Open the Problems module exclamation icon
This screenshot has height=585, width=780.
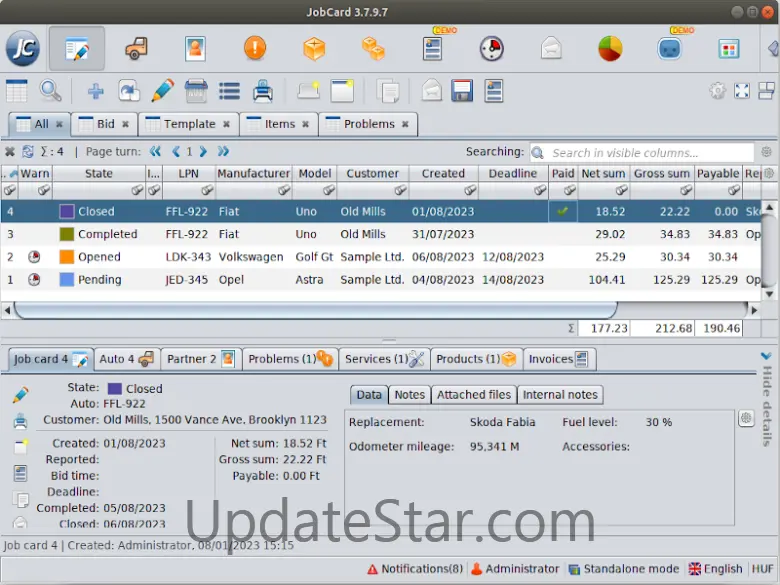click(255, 49)
